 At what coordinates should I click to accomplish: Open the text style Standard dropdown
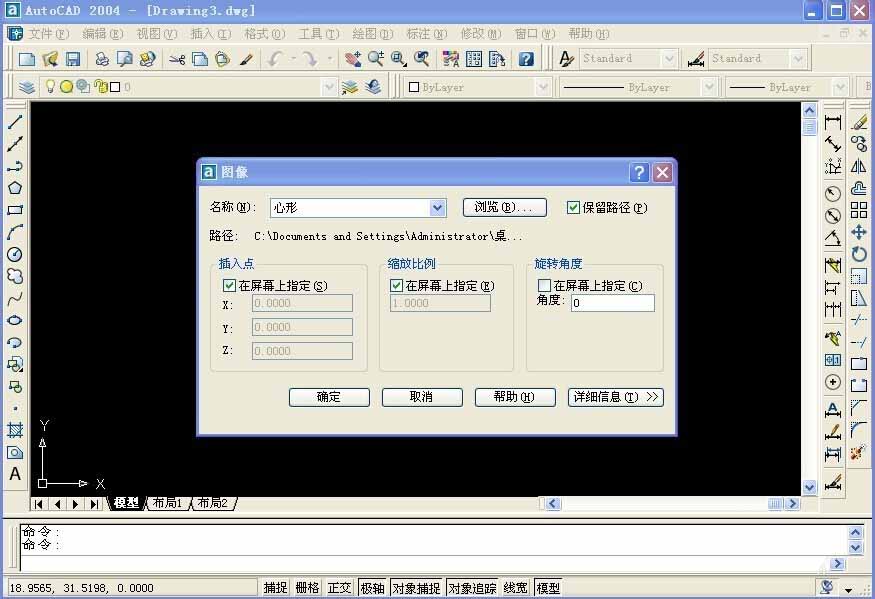(x=669, y=58)
